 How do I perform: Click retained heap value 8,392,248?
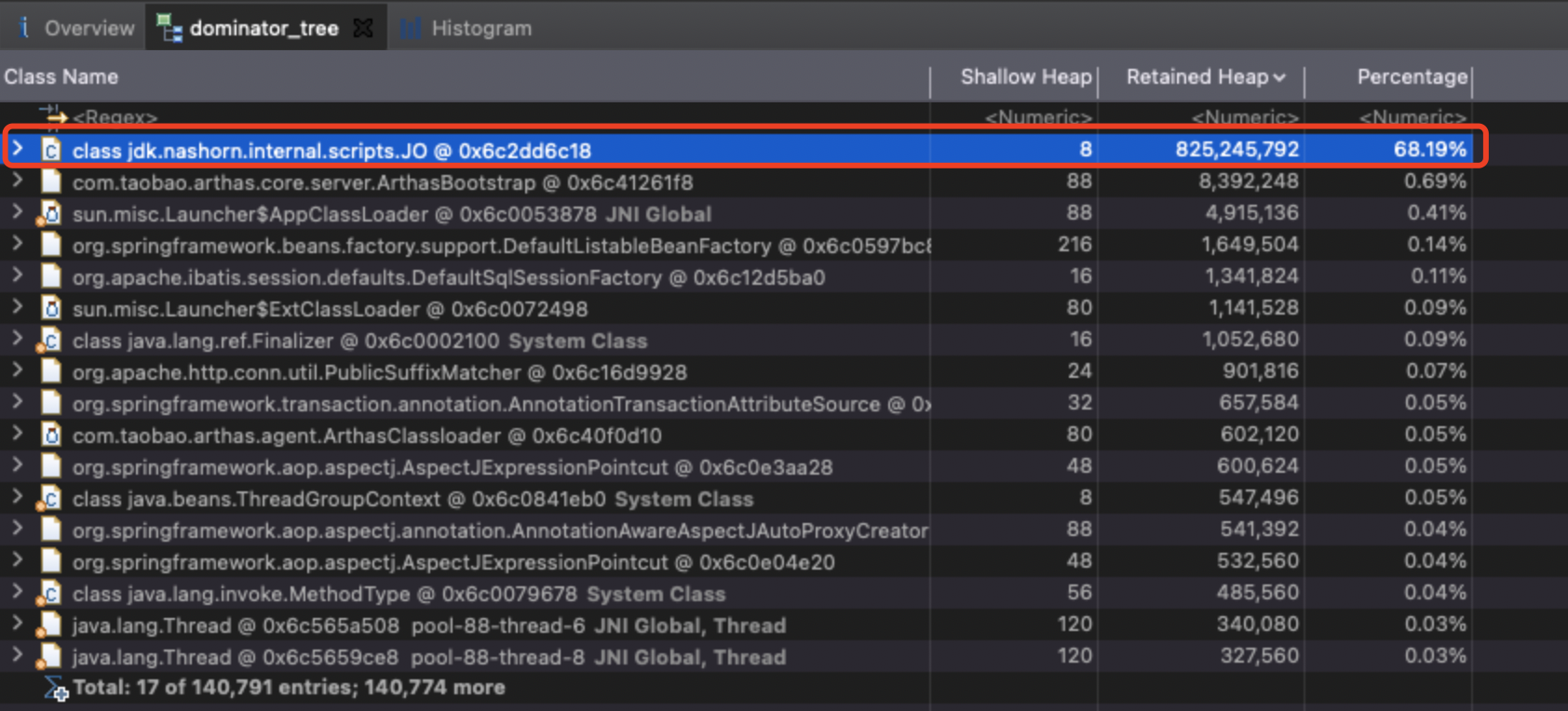coord(1249,181)
